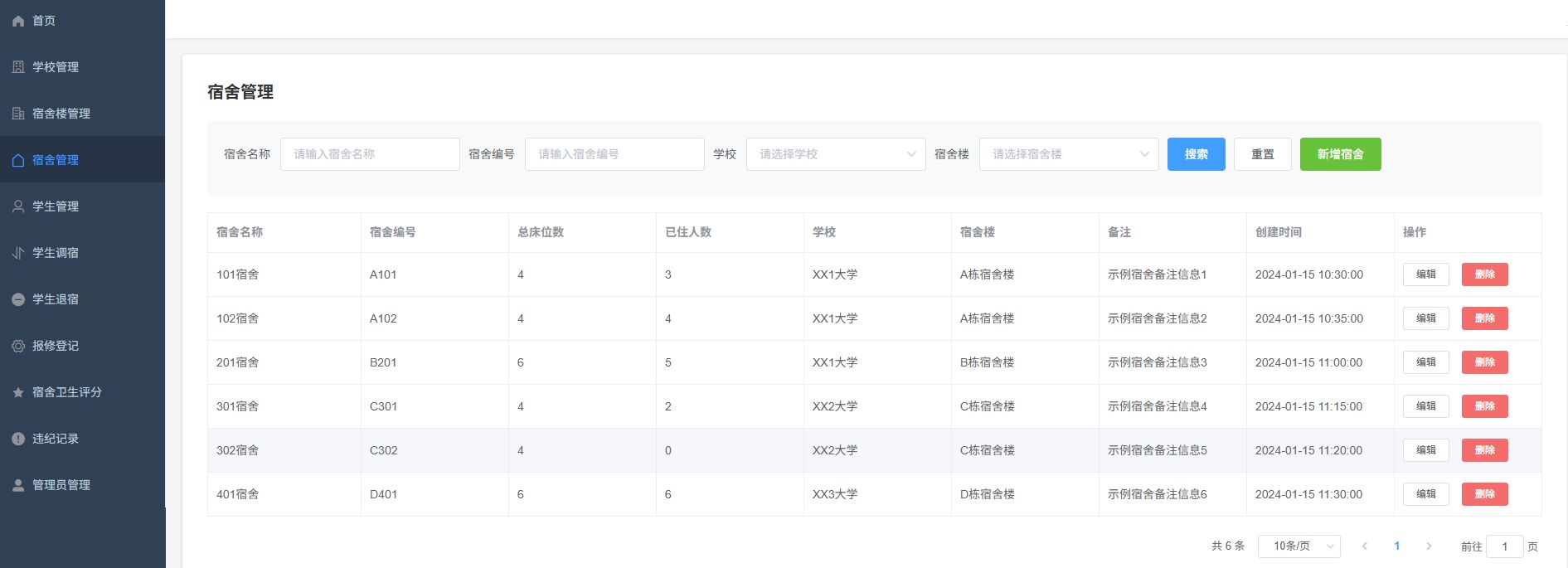Select 宿舍管理 in the sidebar

click(x=56, y=160)
